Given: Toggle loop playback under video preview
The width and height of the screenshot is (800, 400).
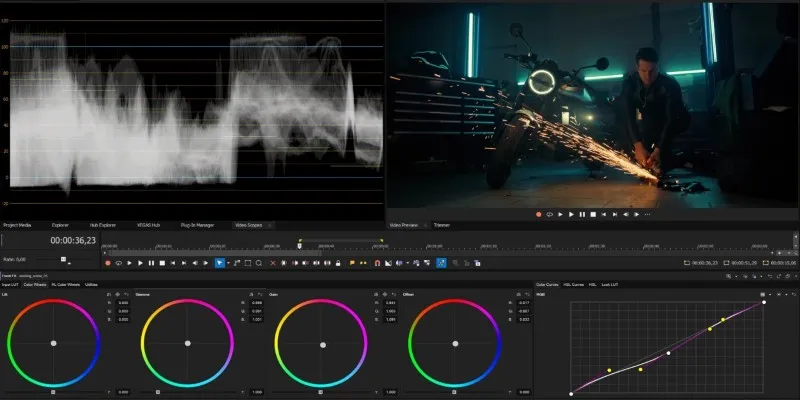Looking at the screenshot, I should coord(549,215).
